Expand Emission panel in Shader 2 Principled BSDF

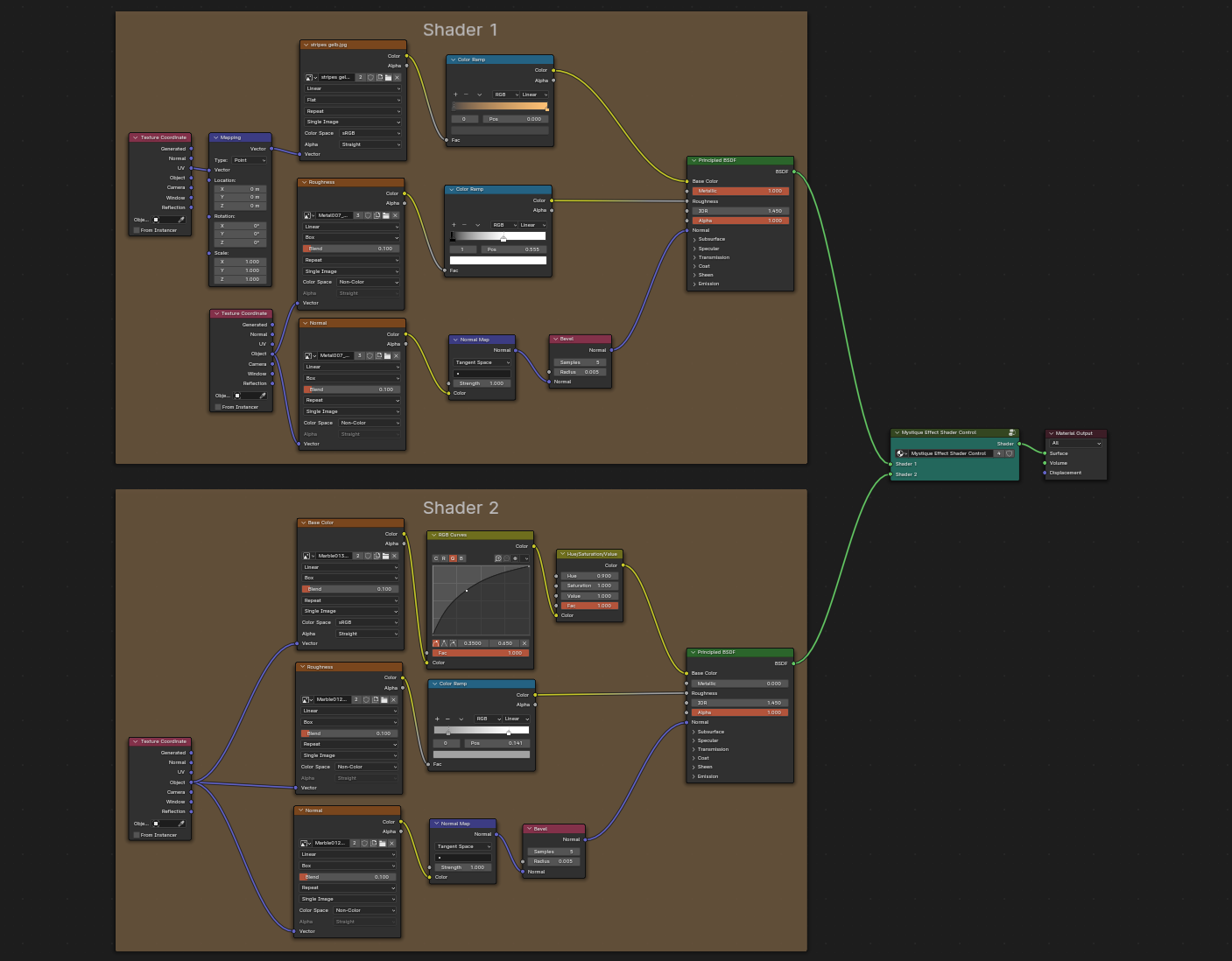tap(708, 776)
